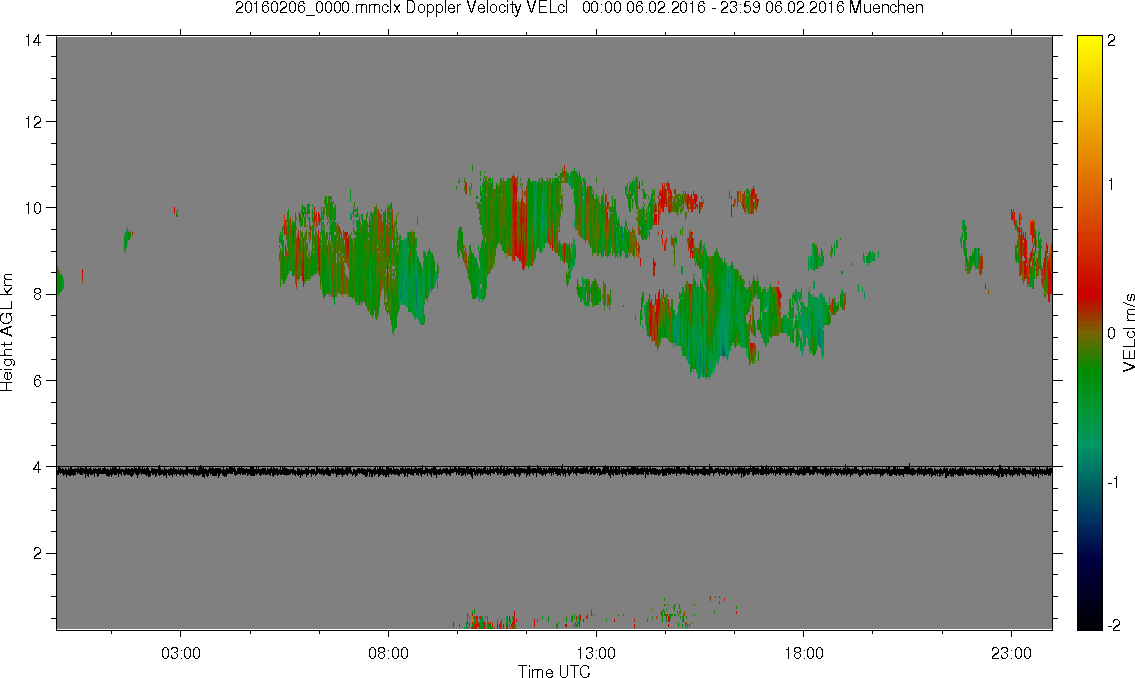Click the 23:00 time tick label
Viewport: 1135px width, 678px height.
pos(1011,653)
